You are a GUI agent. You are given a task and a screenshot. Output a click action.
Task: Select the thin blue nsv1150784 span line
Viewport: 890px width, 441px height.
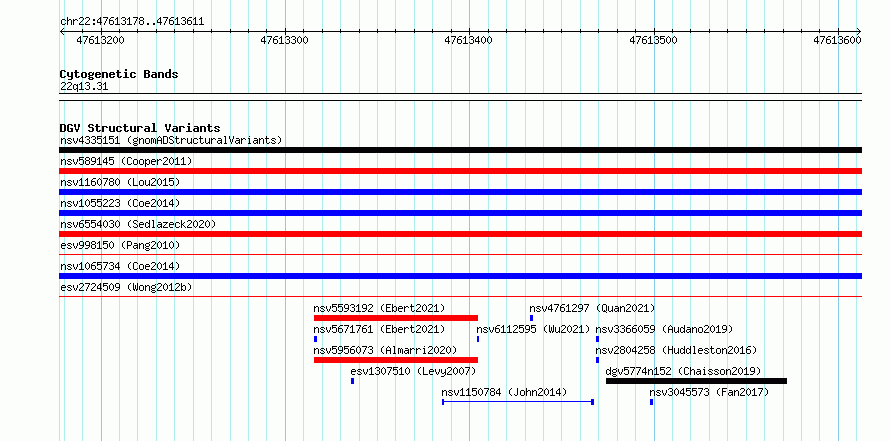coord(518,402)
